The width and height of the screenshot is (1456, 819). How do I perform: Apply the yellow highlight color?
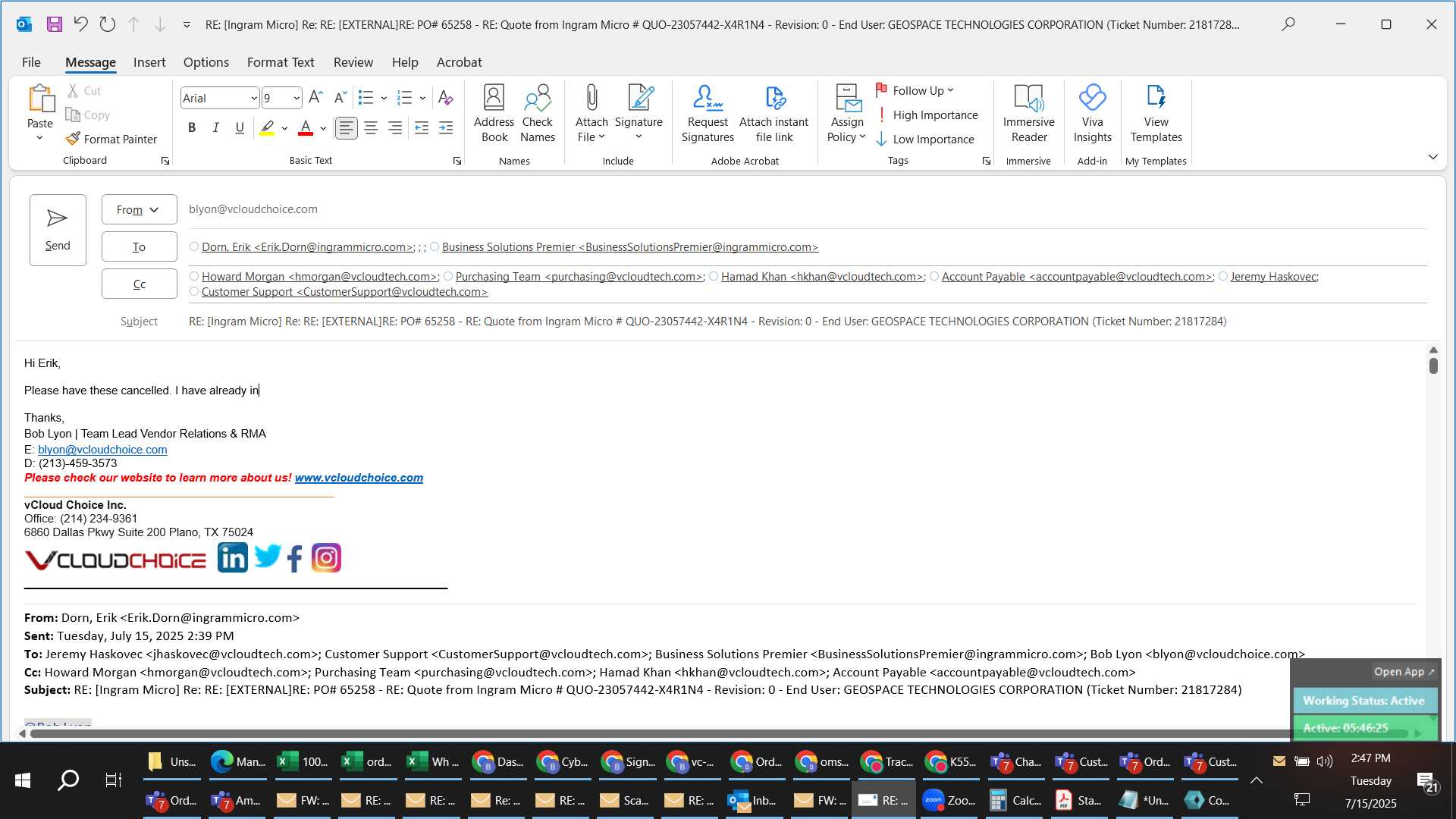(x=267, y=128)
